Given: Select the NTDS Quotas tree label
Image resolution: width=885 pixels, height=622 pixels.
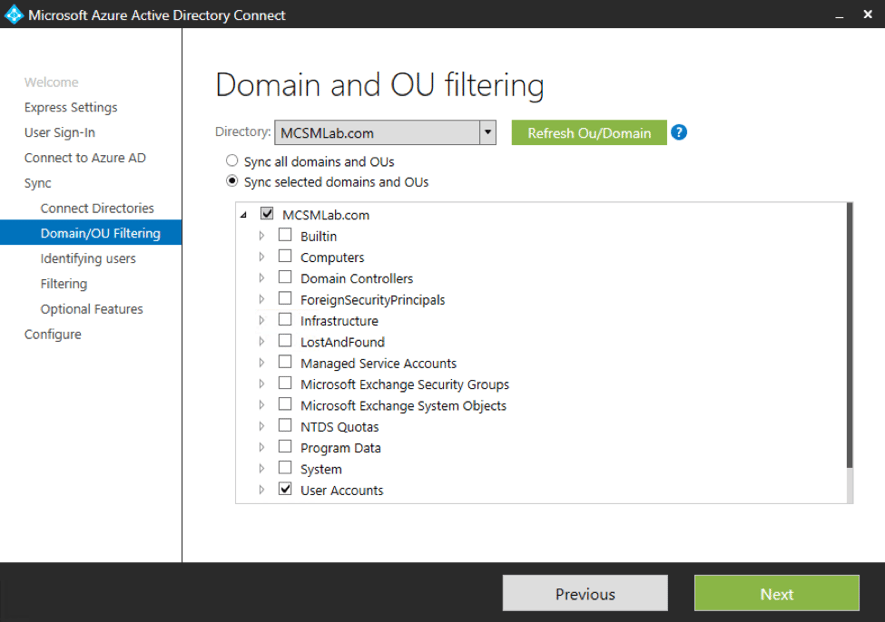Looking at the screenshot, I should click(339, 427).
